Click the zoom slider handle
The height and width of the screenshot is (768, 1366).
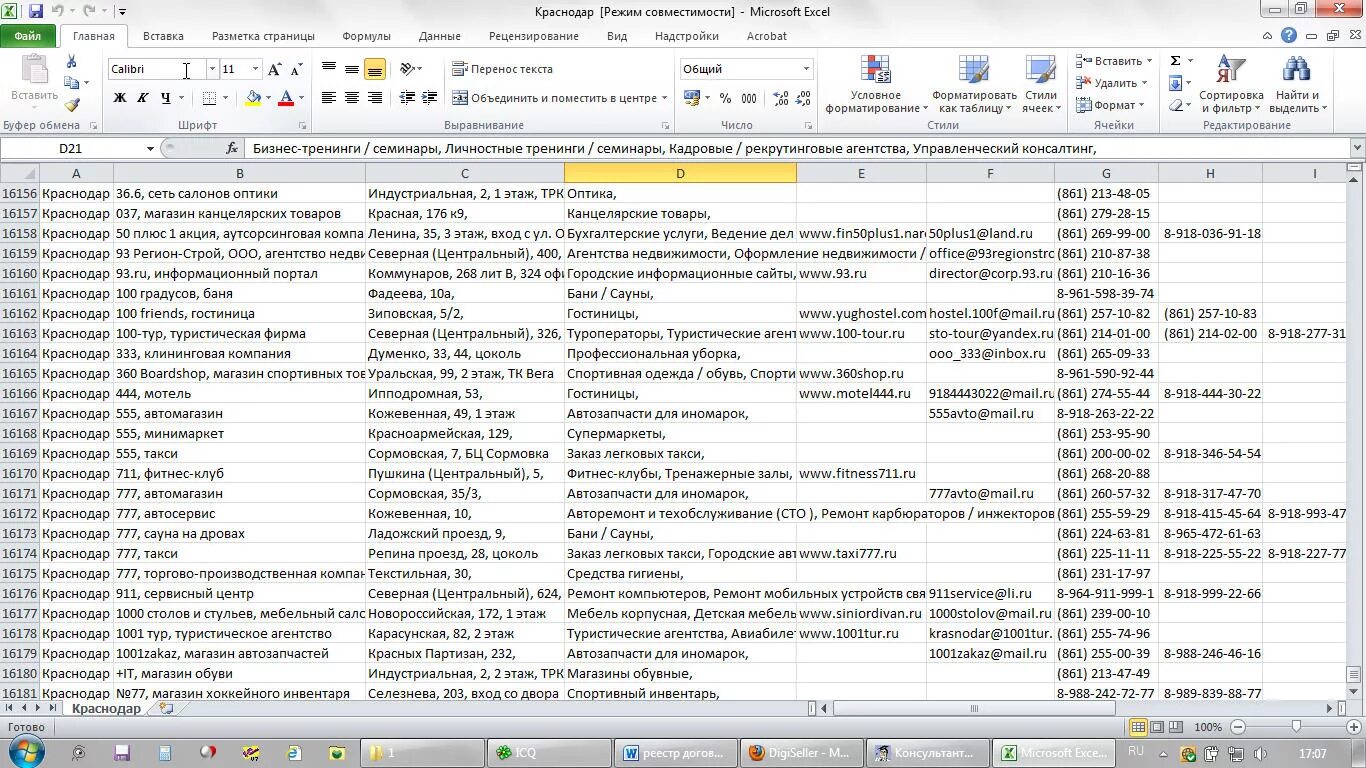point(1297,727)
